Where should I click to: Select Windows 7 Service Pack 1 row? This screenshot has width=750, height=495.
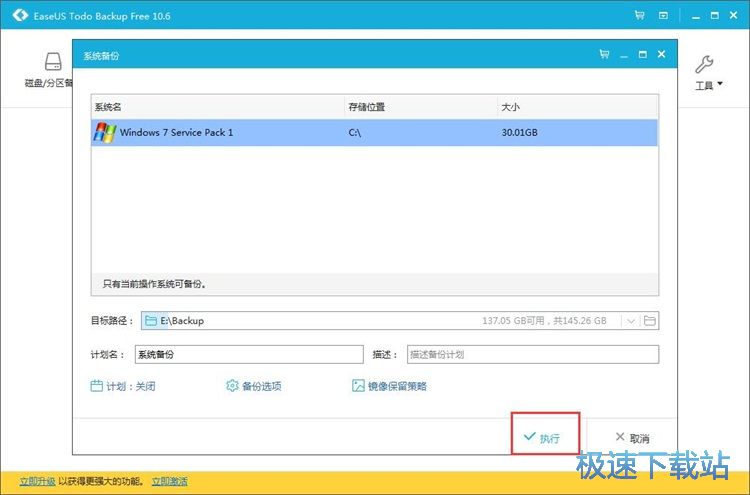[375, 132]
